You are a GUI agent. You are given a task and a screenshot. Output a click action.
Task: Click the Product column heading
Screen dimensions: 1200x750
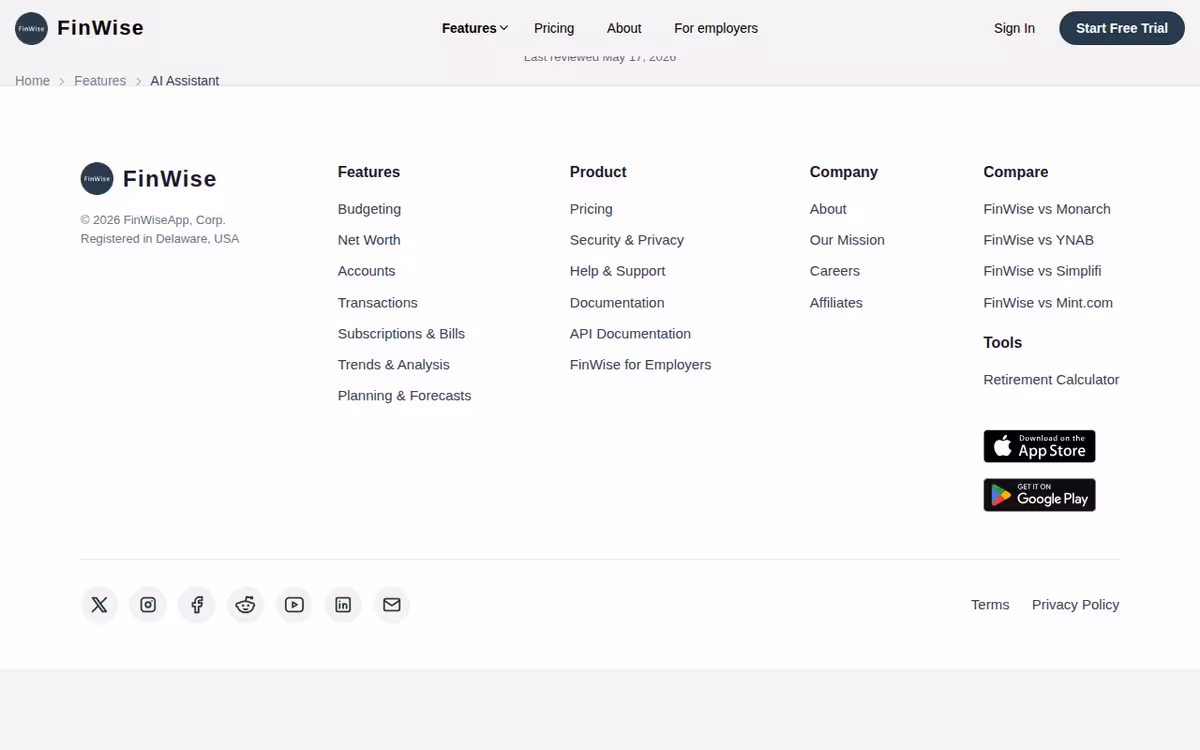pyautogui.click(x=598, y=172)
